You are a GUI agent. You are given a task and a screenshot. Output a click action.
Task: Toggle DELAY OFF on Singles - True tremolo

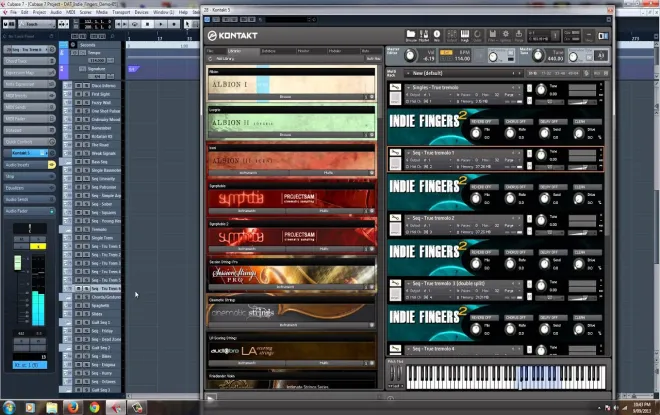(551, 122)
